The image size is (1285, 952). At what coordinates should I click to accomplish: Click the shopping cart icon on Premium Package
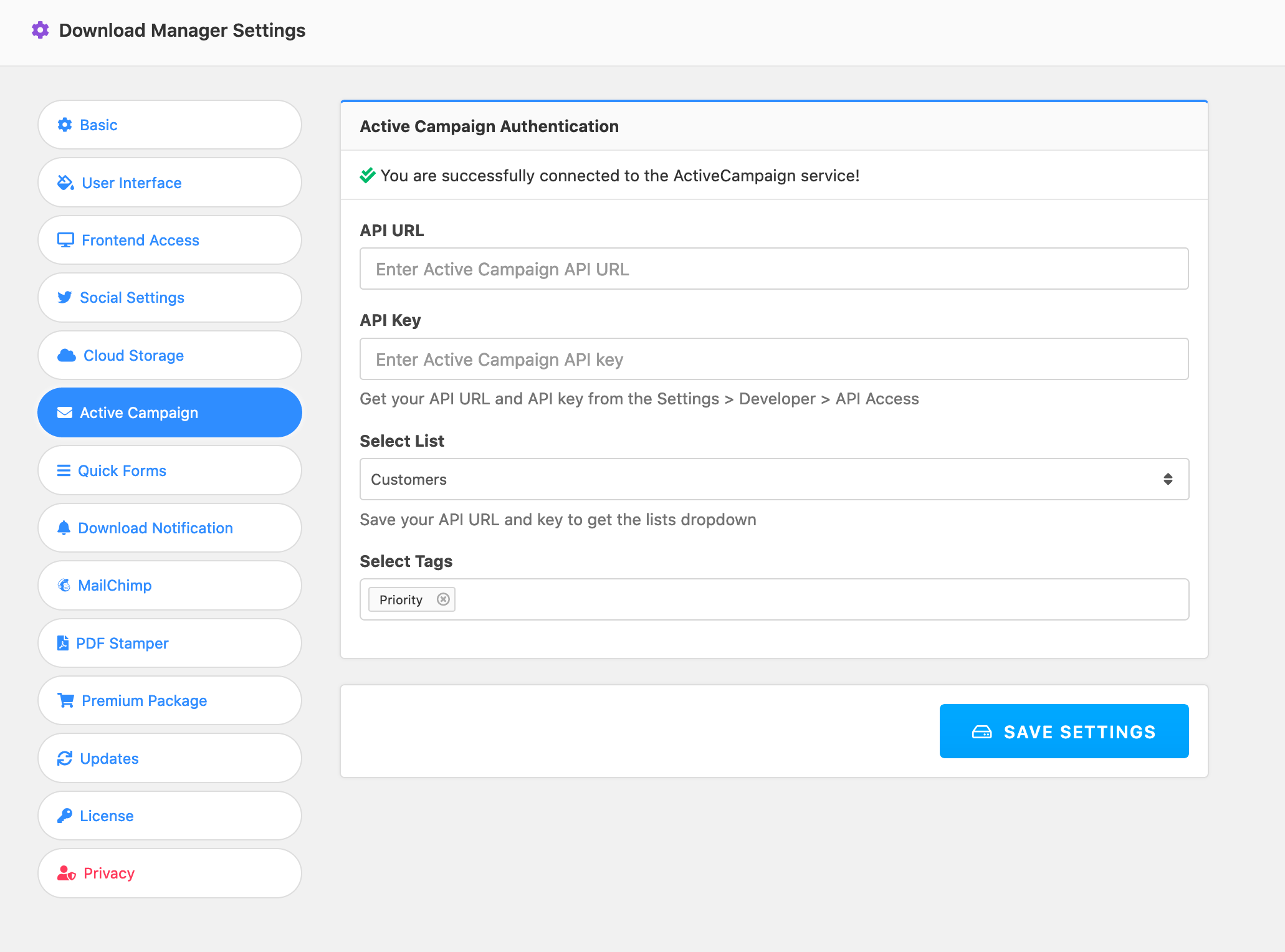click(65, 700)
